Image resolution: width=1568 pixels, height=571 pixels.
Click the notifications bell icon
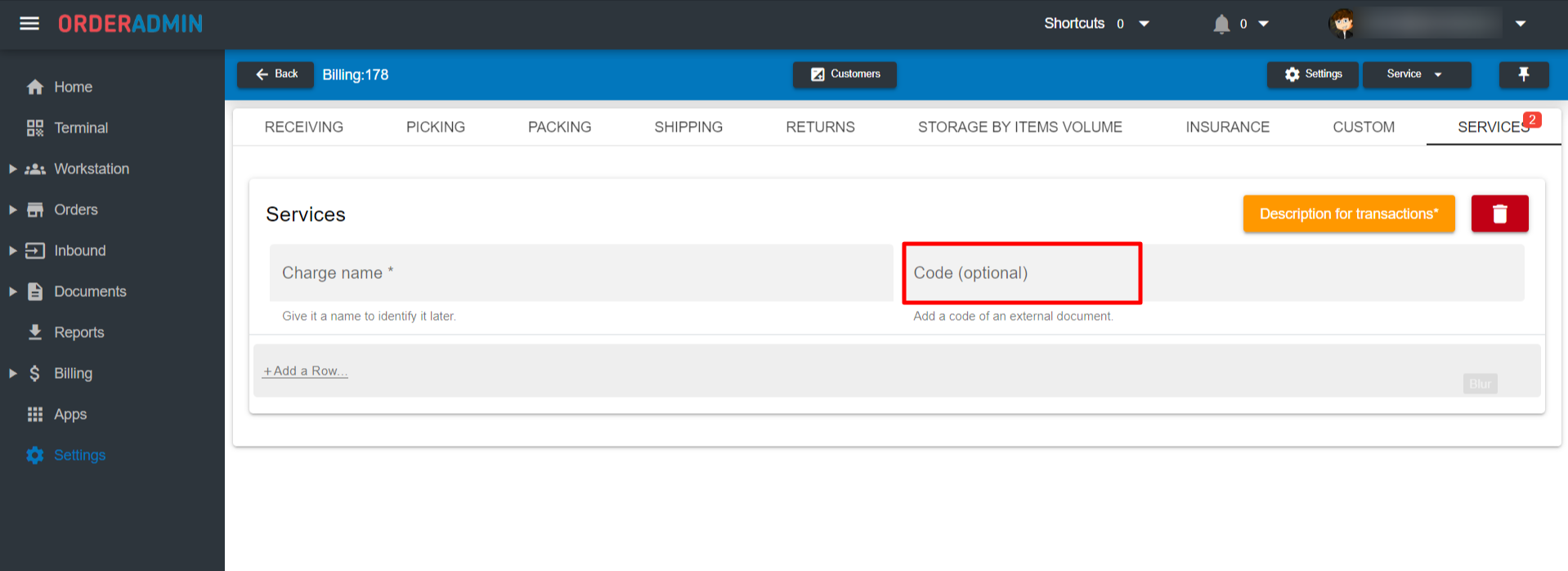(x=1221, y=24)
